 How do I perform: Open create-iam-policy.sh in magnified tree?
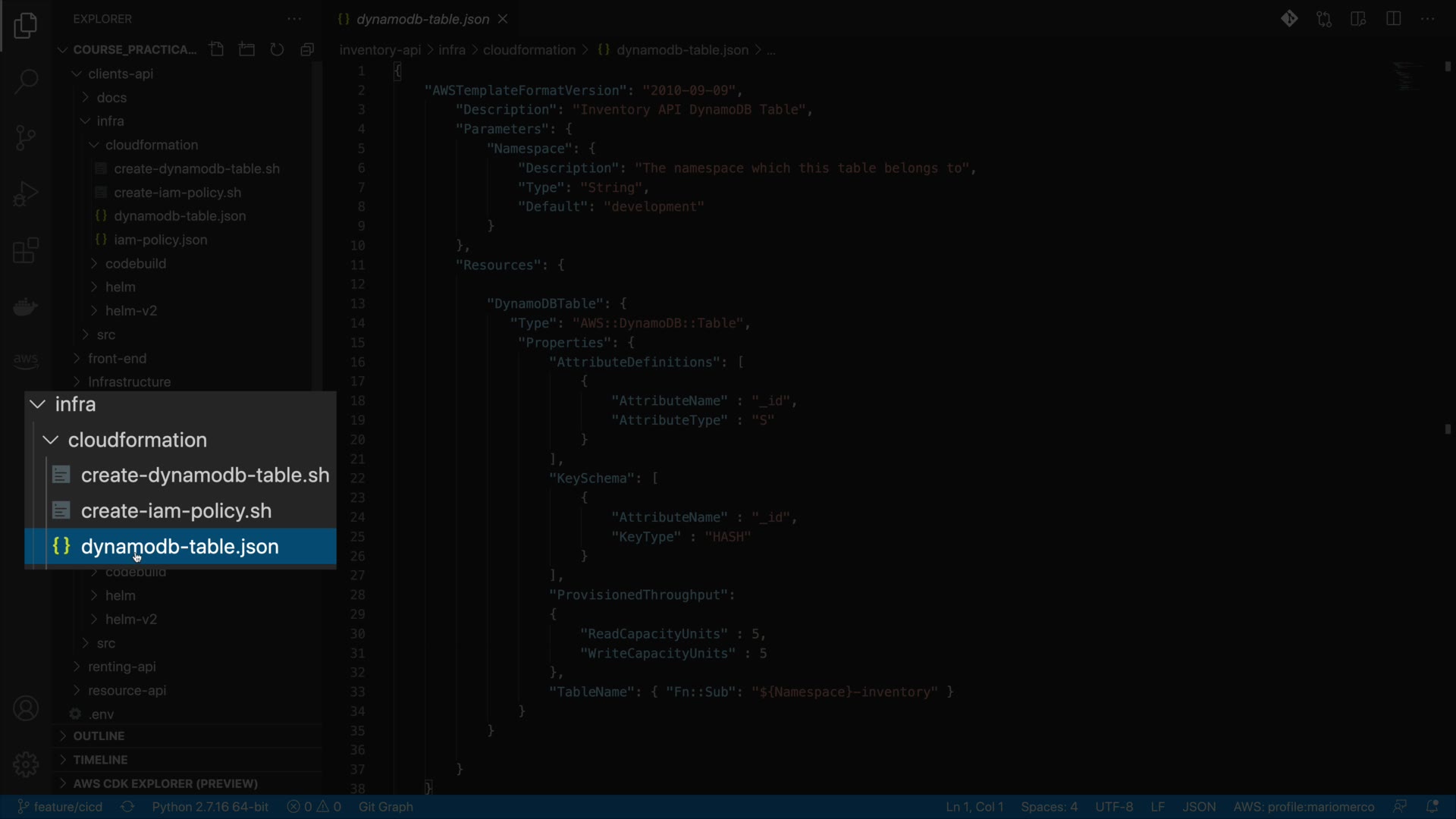tap(176, 511)
